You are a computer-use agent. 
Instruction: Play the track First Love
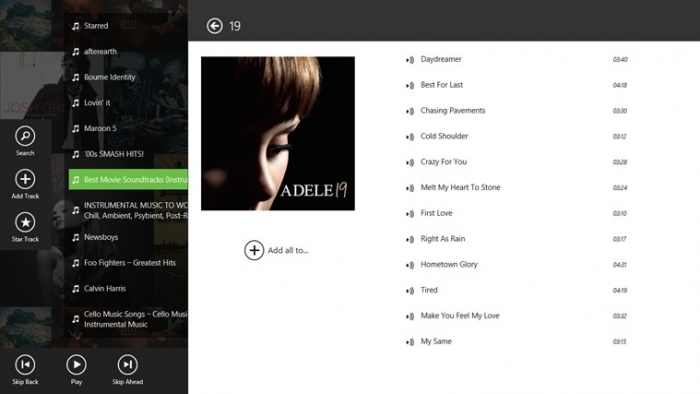coord(436,213)
